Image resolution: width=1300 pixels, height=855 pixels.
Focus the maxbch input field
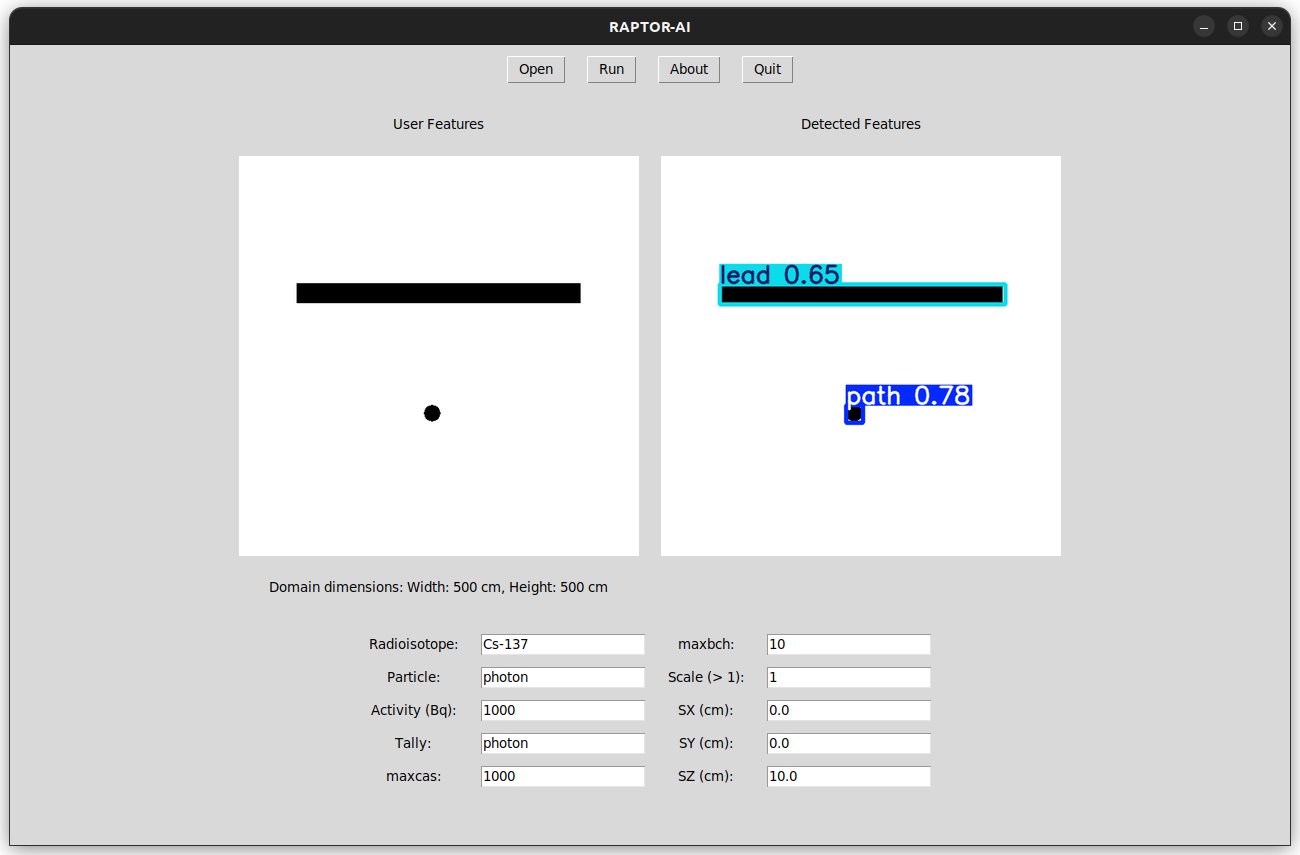tap(848, 645)
